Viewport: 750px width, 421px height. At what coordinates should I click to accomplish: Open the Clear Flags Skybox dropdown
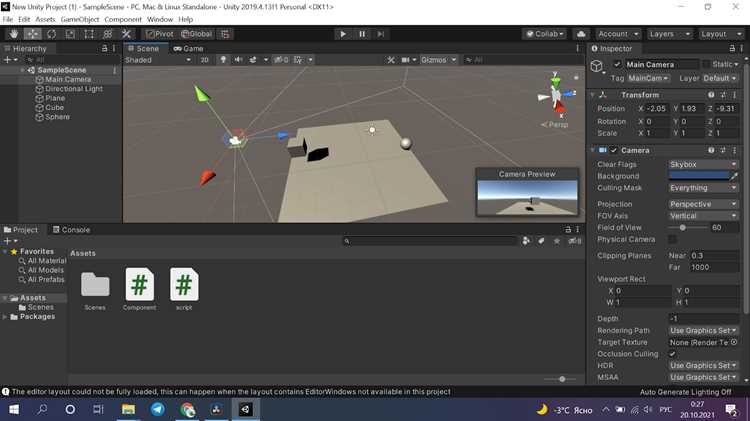click(703, 164)
